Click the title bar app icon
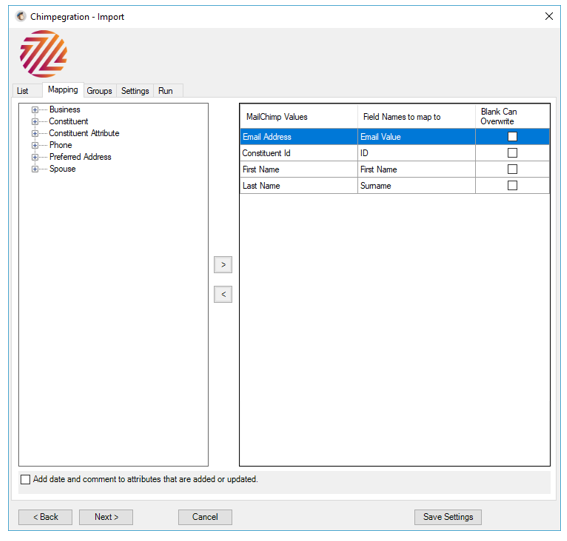 (21, 16)
